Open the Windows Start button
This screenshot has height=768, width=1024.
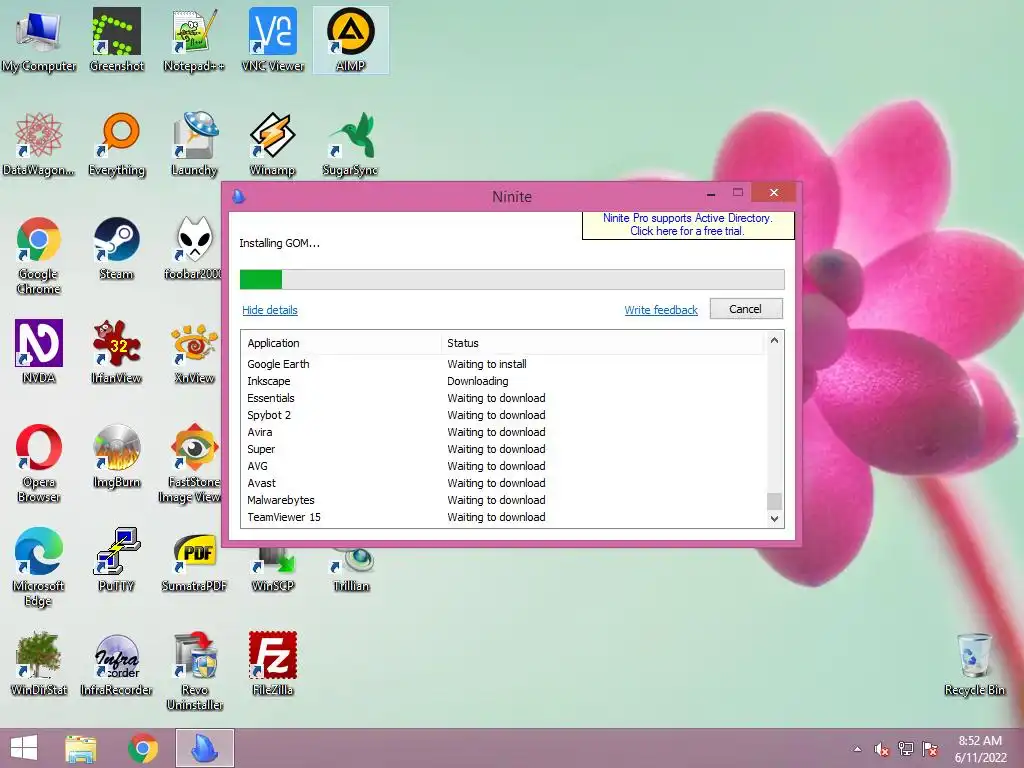(24, 748)
